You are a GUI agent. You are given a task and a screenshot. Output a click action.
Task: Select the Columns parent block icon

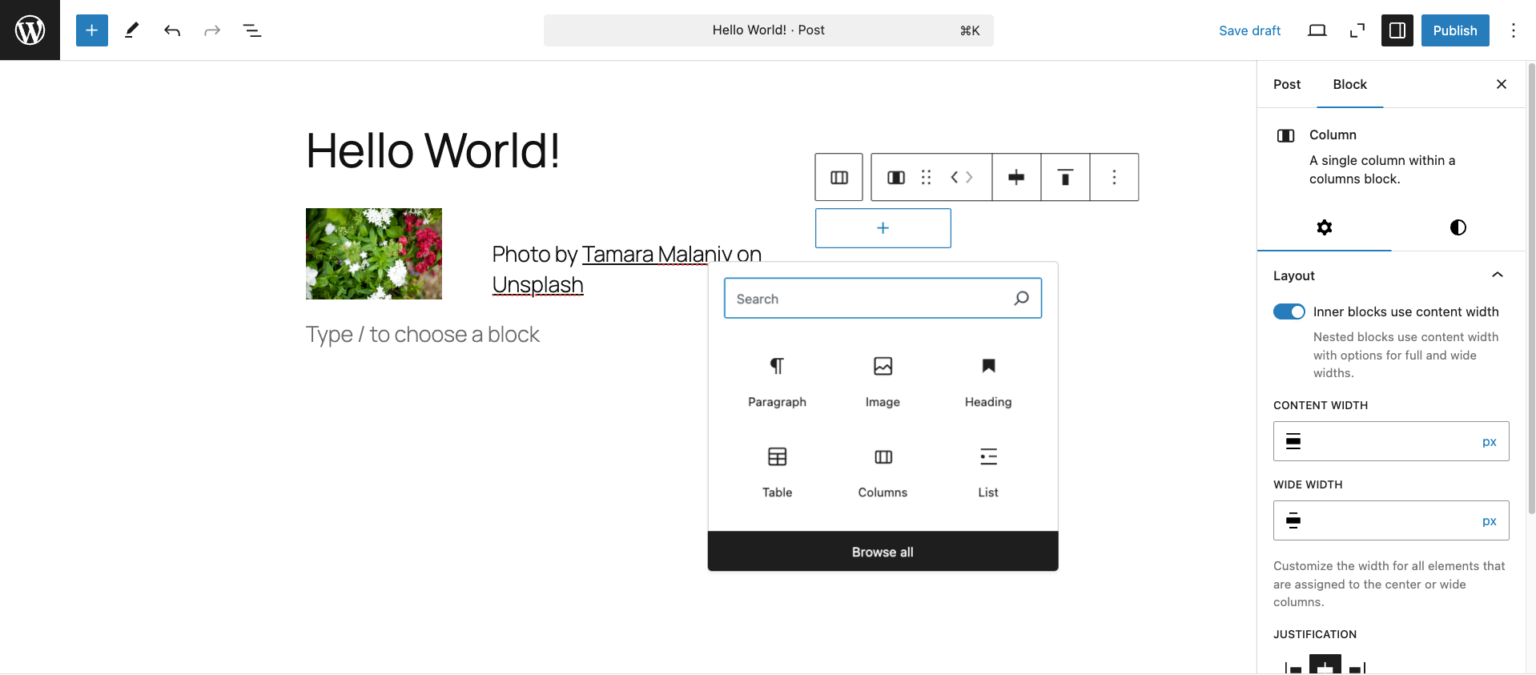click(x=838, y=177)
